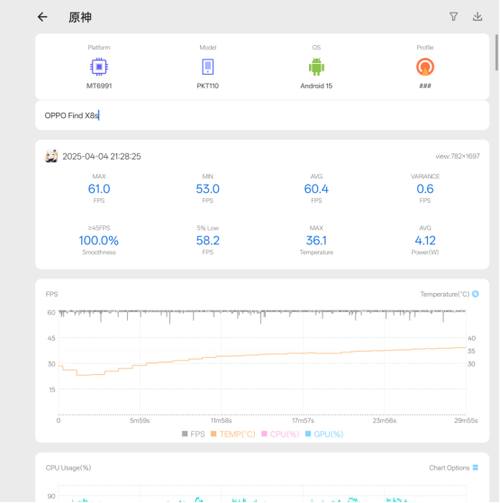Toggle the FPS legend series

click(193, 434)
